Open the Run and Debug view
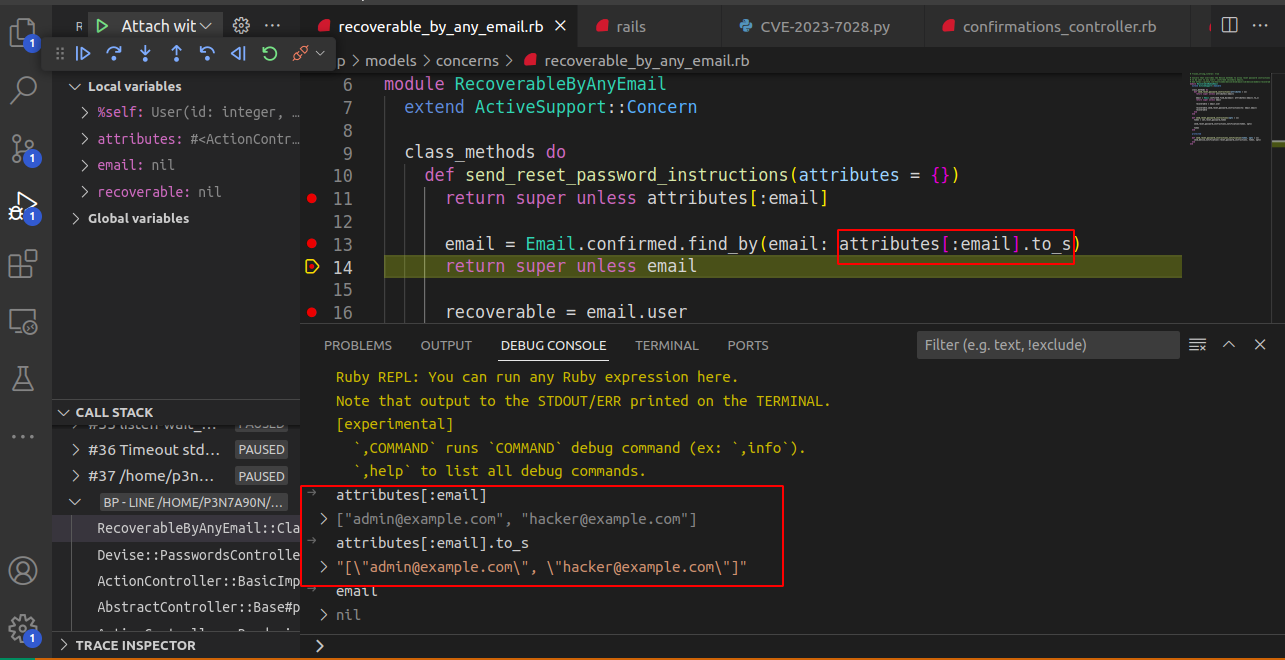Screen dimensions: 1285x660 point(22,208)
